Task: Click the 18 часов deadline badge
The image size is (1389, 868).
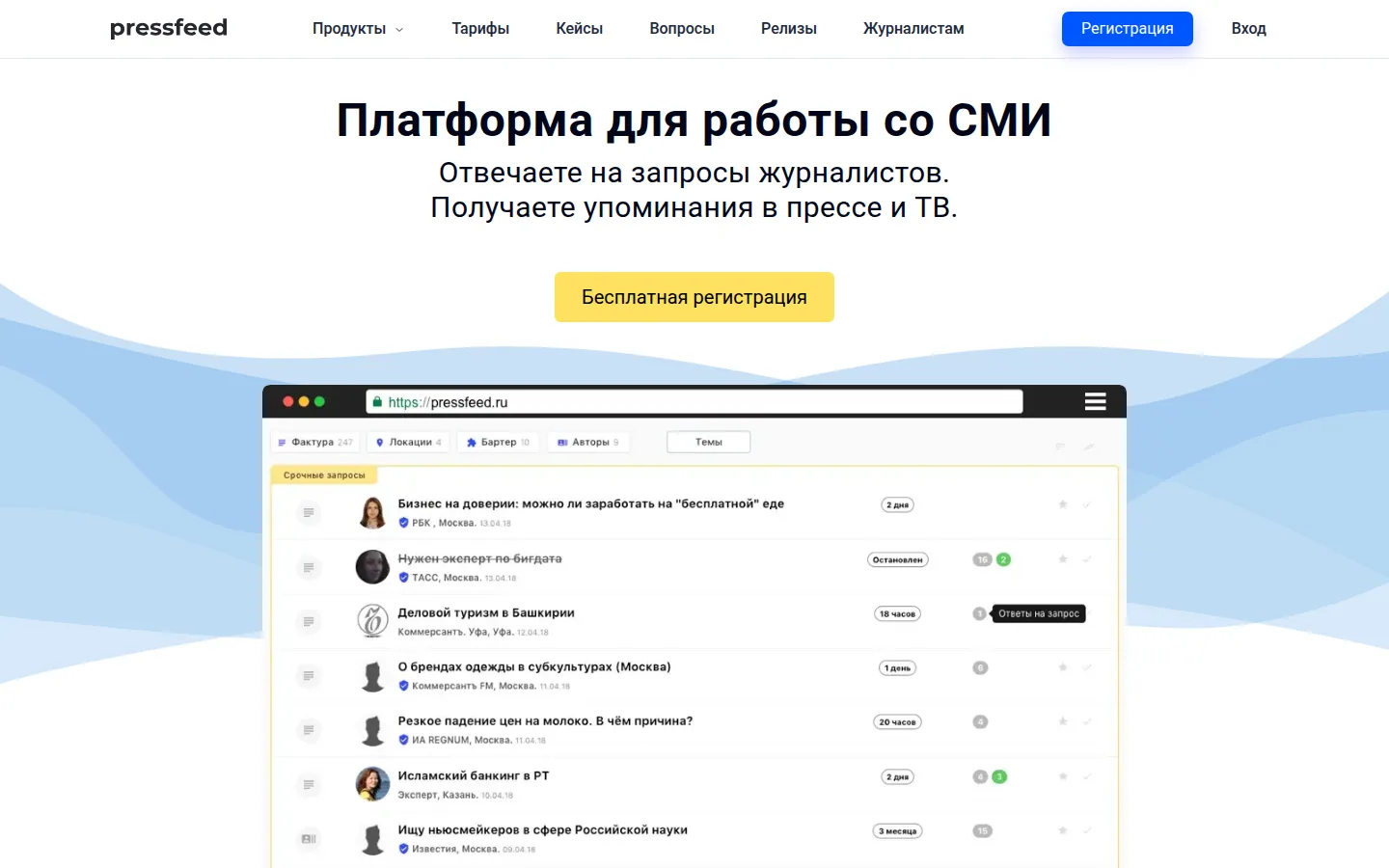Action: 897,613
